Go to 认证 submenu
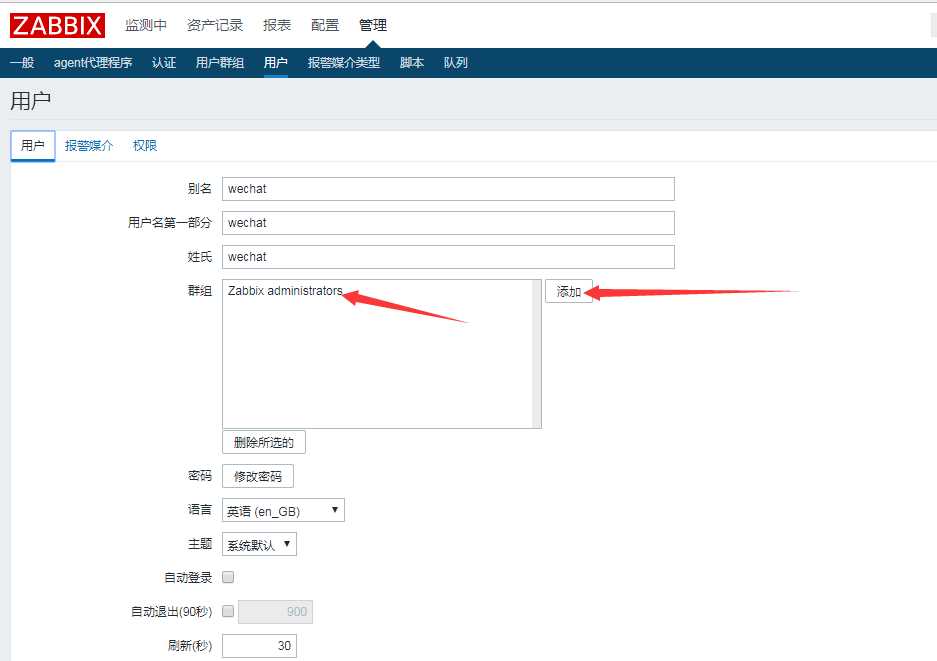 164,63
